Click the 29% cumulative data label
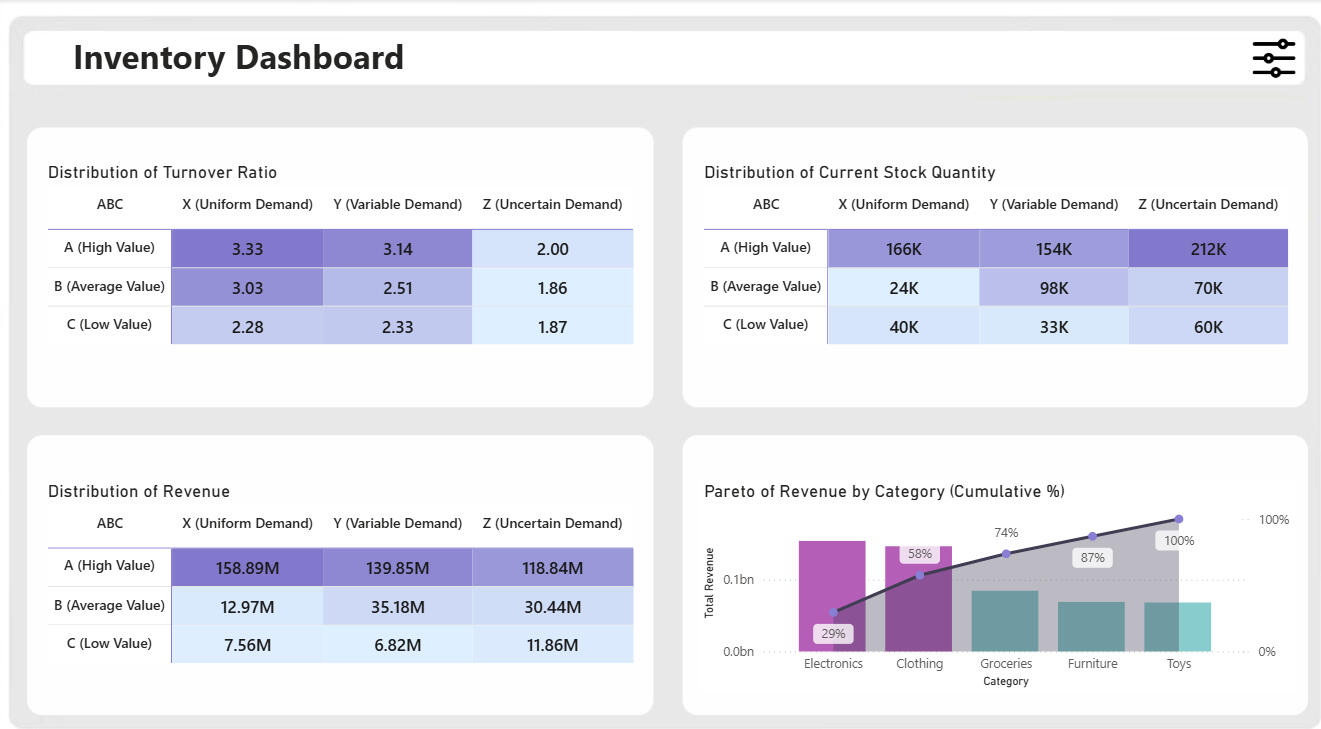 coord(833,633)
